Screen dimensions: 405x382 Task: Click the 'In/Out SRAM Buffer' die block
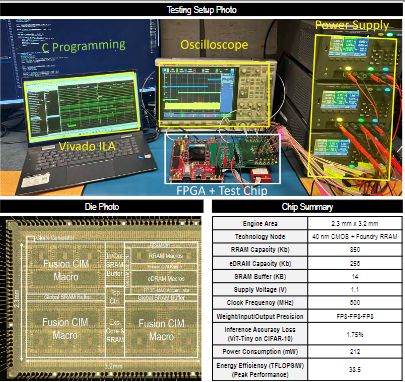point(115,265)
